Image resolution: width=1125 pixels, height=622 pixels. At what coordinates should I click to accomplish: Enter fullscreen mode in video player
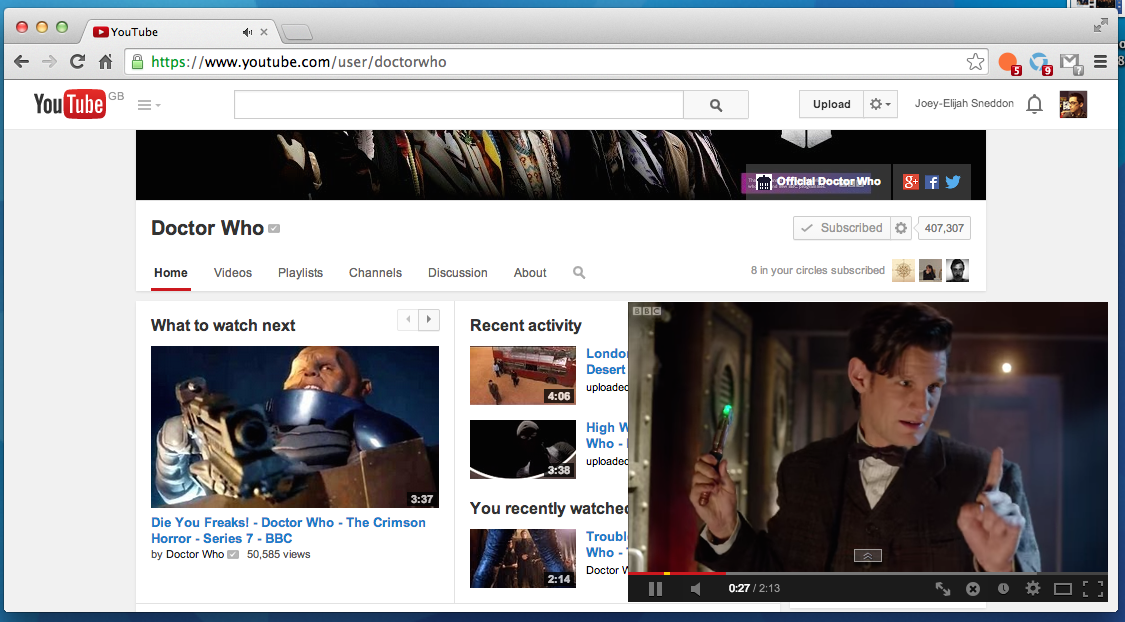tap(1092, 589)
